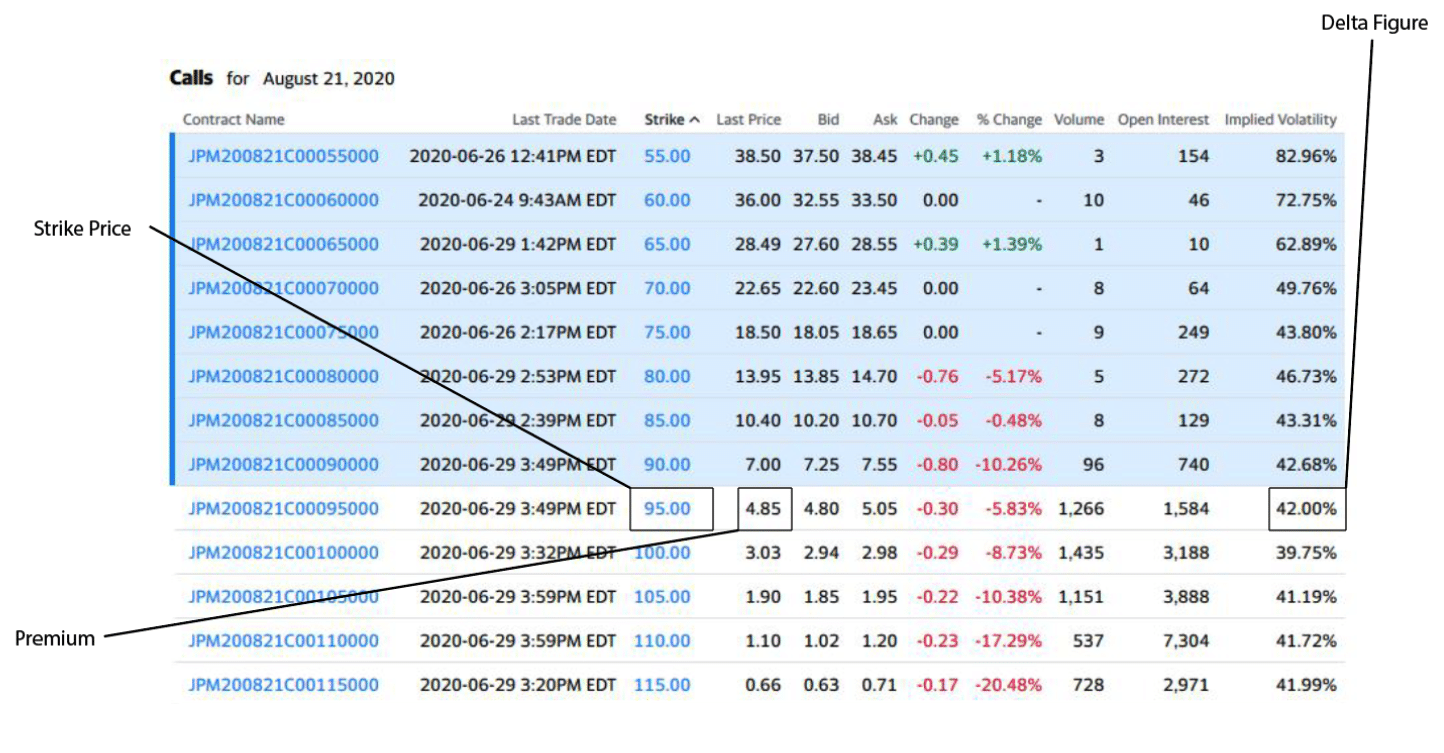Click the -20.48% change cell
Image resolution: width=1444 pixels, height=753 pixels.
[1008, 685]
